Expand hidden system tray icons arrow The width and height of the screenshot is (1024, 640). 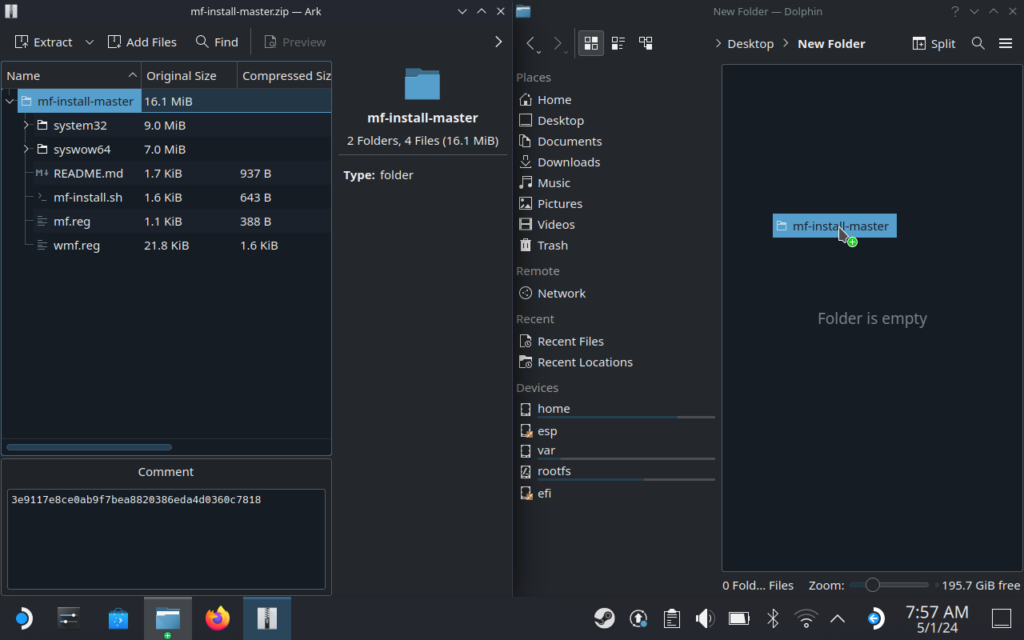pyautogui.click(x=837, y=618)
